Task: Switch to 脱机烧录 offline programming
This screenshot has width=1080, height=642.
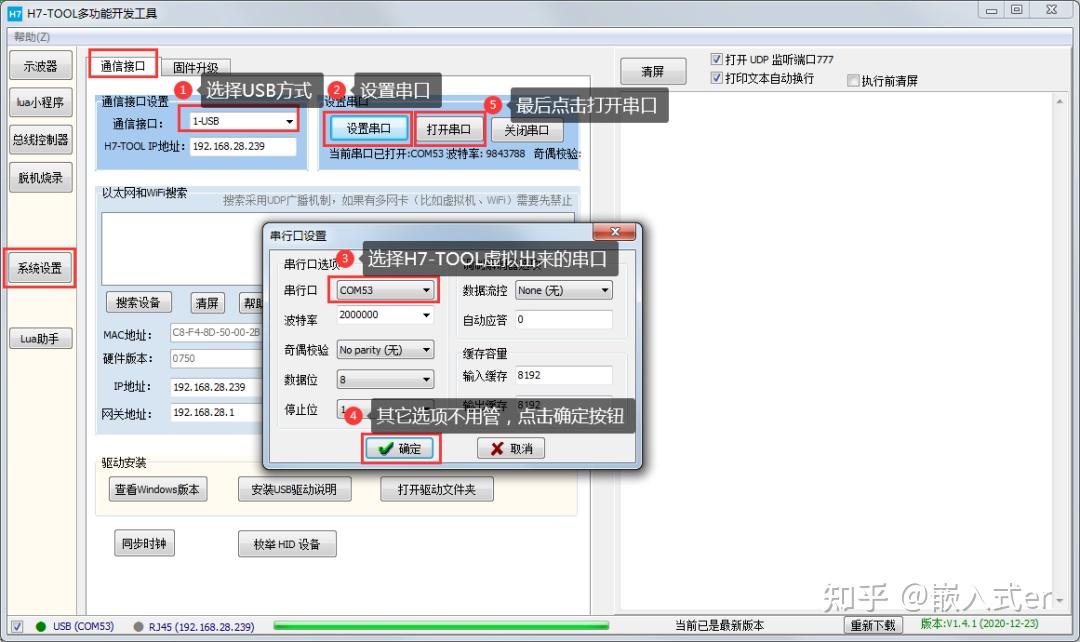Action: (x=40, y=177)
